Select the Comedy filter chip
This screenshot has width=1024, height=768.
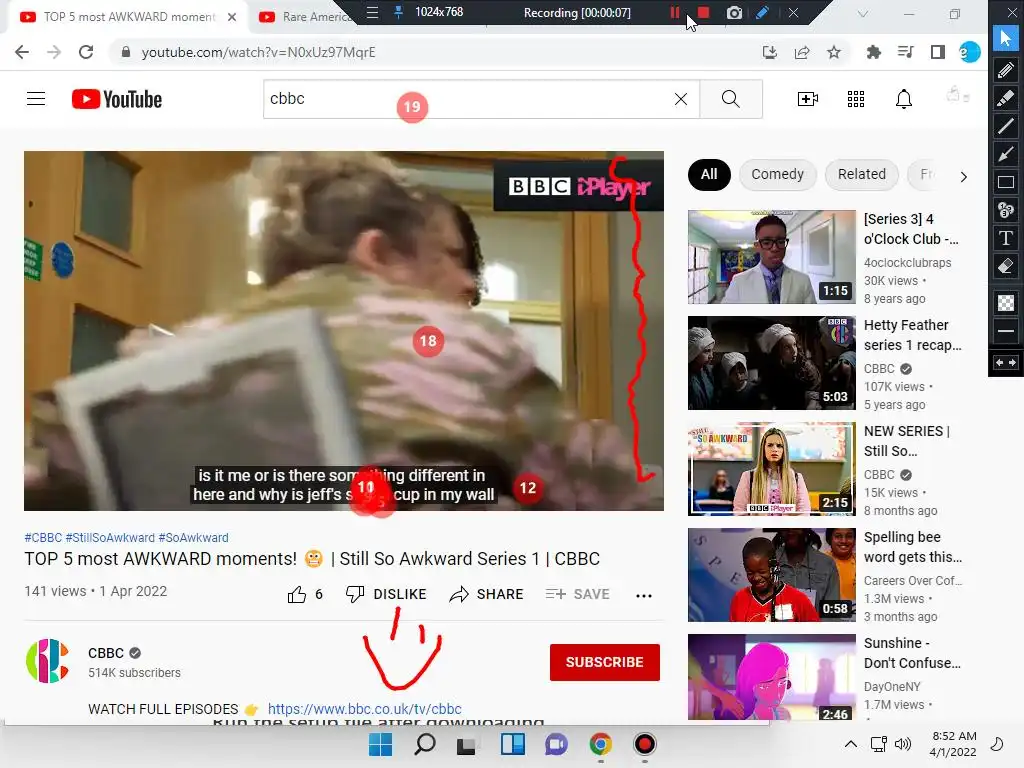point(778,175)
